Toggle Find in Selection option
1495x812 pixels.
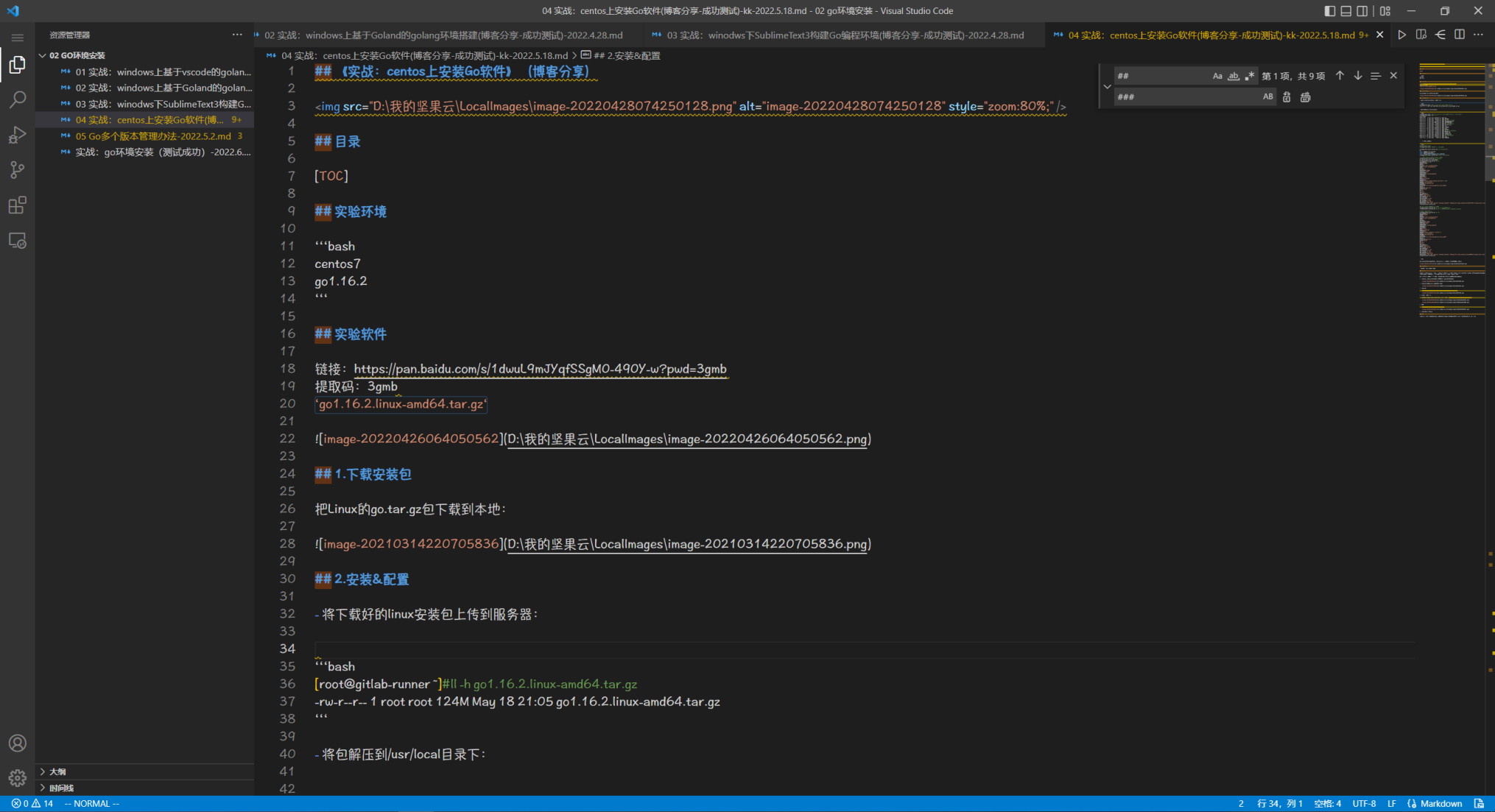[1375, 76]
